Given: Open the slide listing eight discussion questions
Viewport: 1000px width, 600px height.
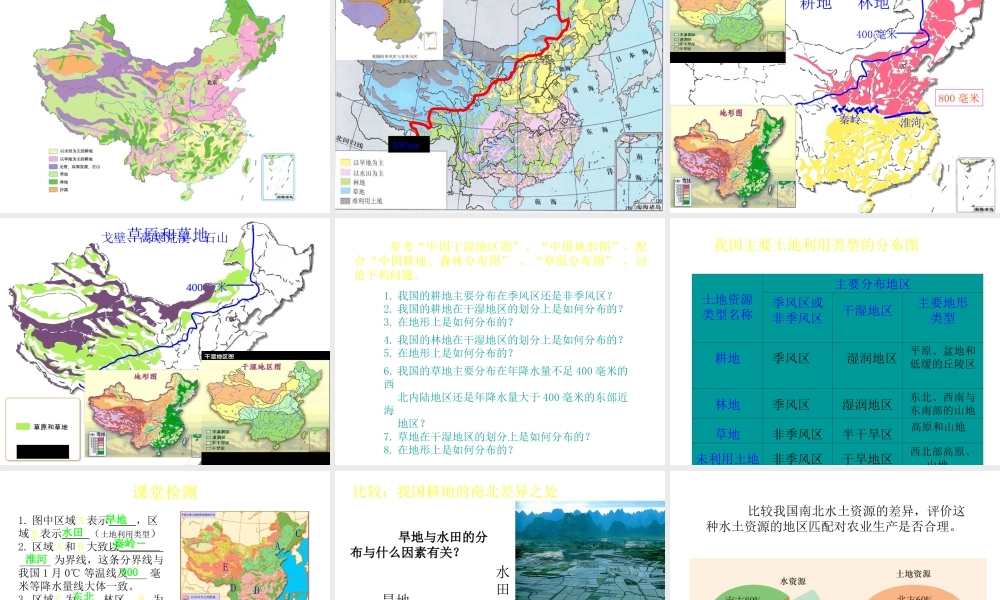Looking at the screenshot, I should 499,341.
